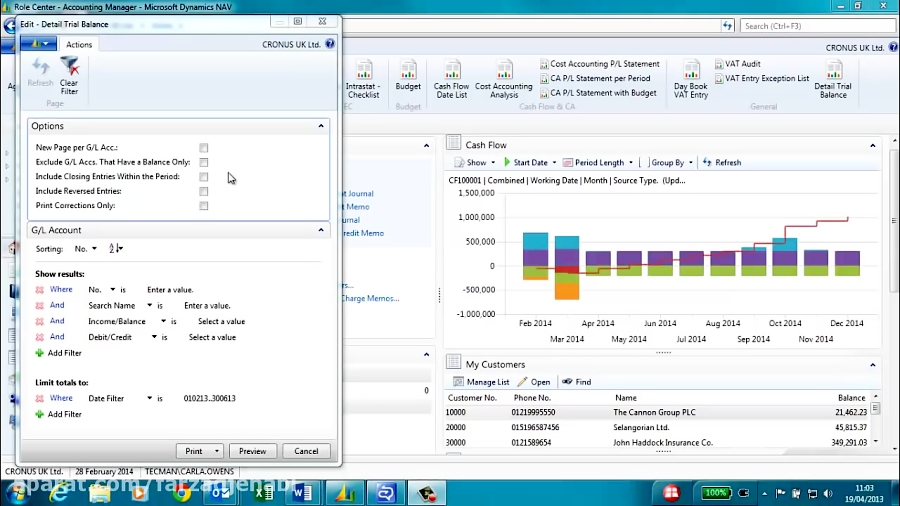Screen dimensions: 900x506
Task: Open the Debit/Credit field dropdown
Action: [x=154, y=337]
